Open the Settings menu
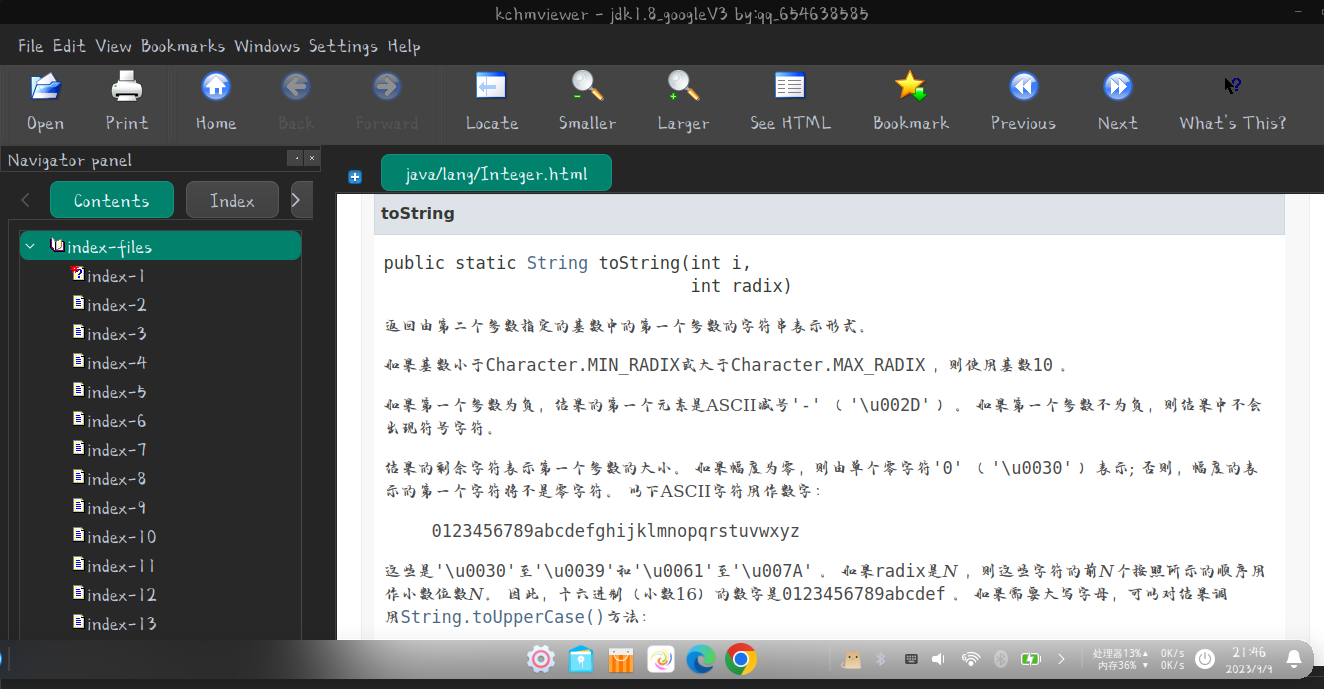 343,46
